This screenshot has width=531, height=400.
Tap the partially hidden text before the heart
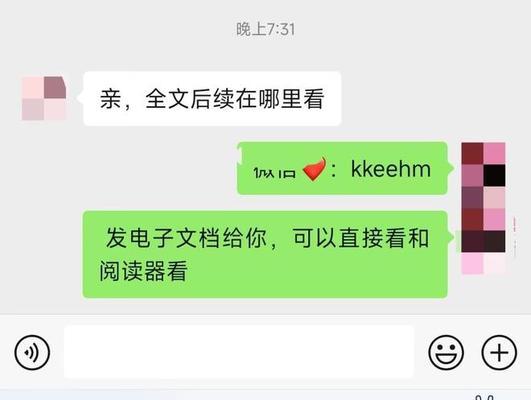coord(274,172)
